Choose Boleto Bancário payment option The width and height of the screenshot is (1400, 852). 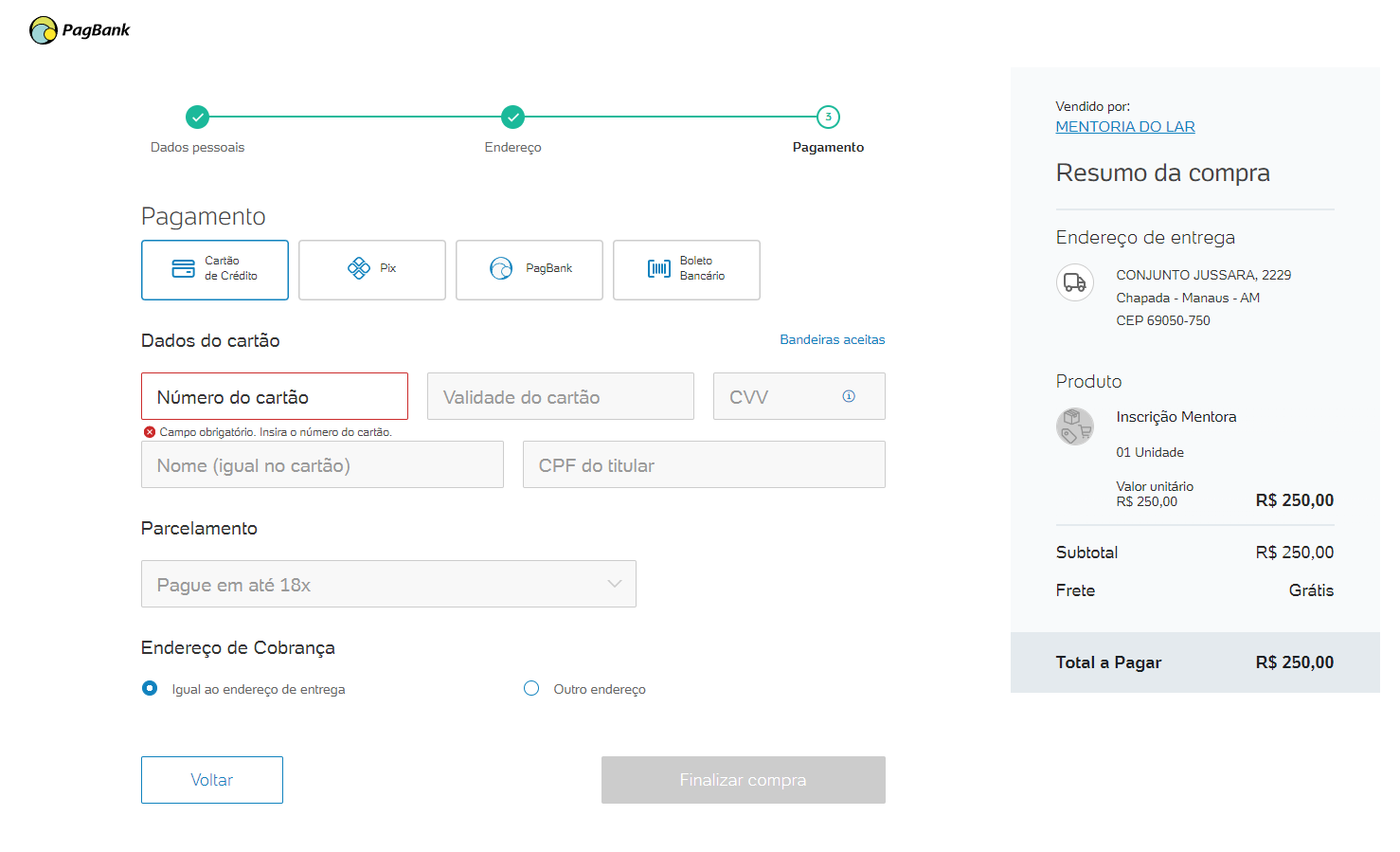[x=687, y=270]
